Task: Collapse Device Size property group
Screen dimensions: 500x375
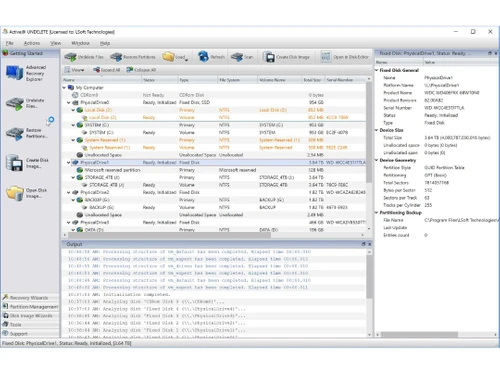Action: pyautogui.click(x=376, y=130)
